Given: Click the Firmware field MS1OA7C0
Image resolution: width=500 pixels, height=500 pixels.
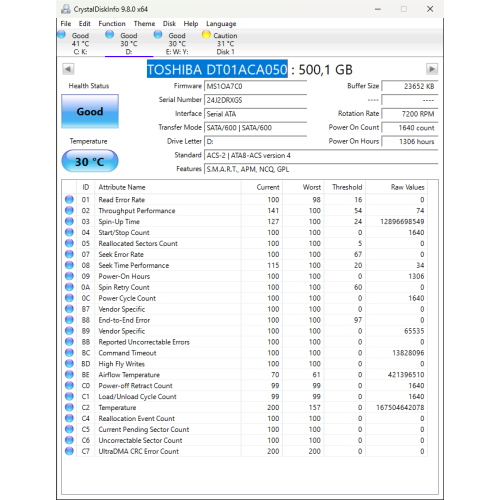Looking at the screenshot, I should click(x=255, y=86).
